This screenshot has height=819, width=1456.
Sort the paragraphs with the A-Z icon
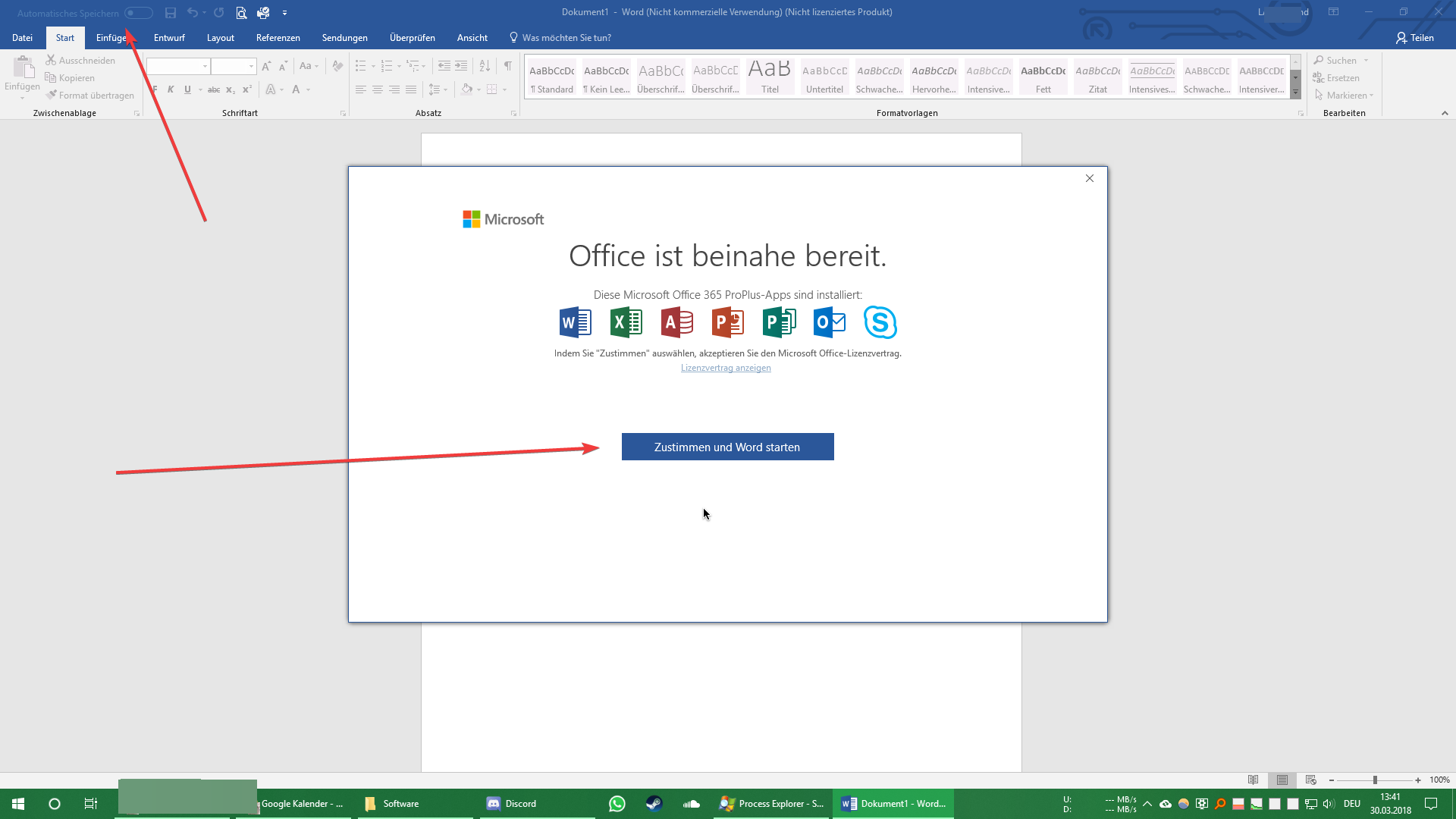click(x=485, y=66)
